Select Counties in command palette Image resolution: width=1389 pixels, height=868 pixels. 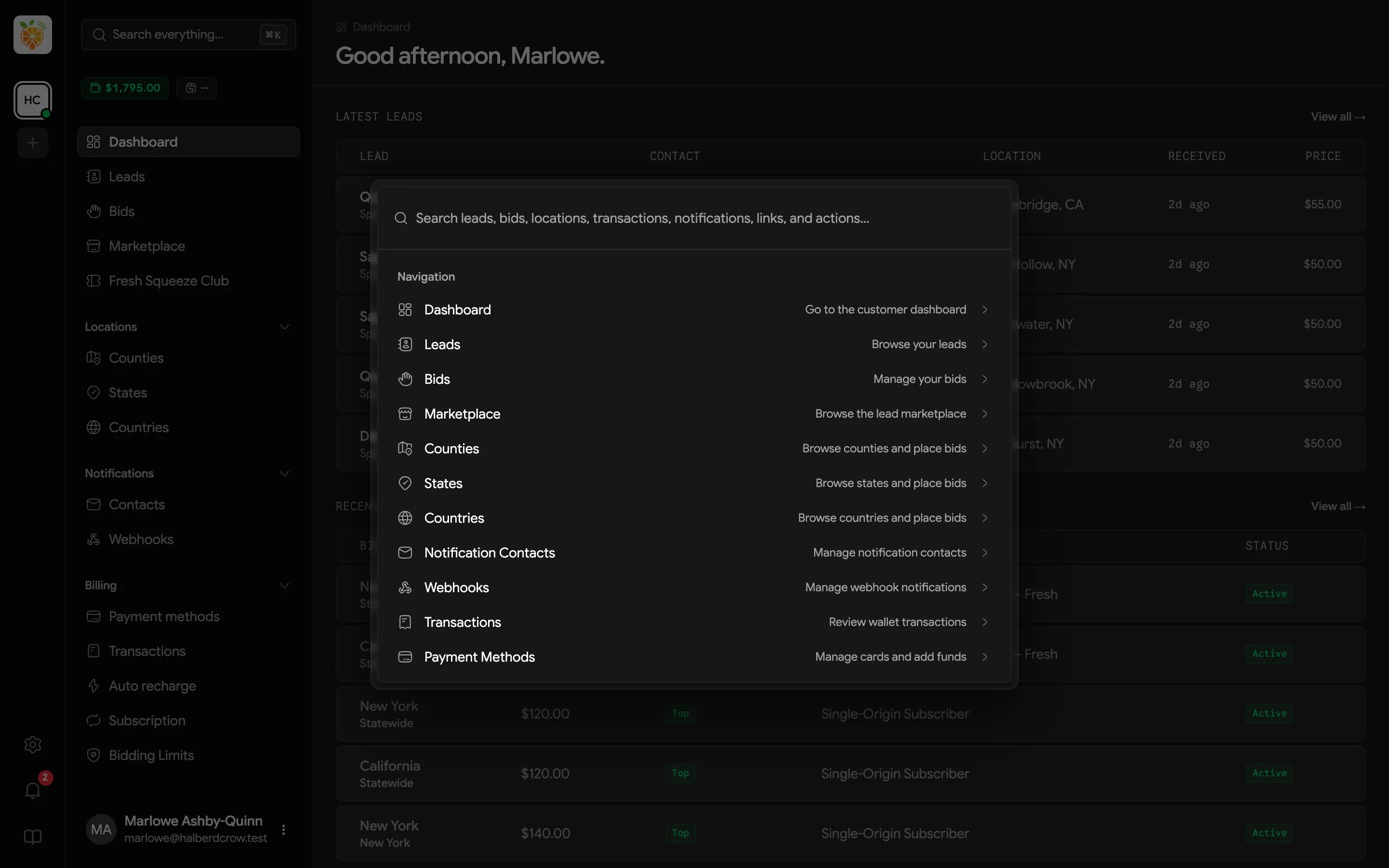point(694,448)
